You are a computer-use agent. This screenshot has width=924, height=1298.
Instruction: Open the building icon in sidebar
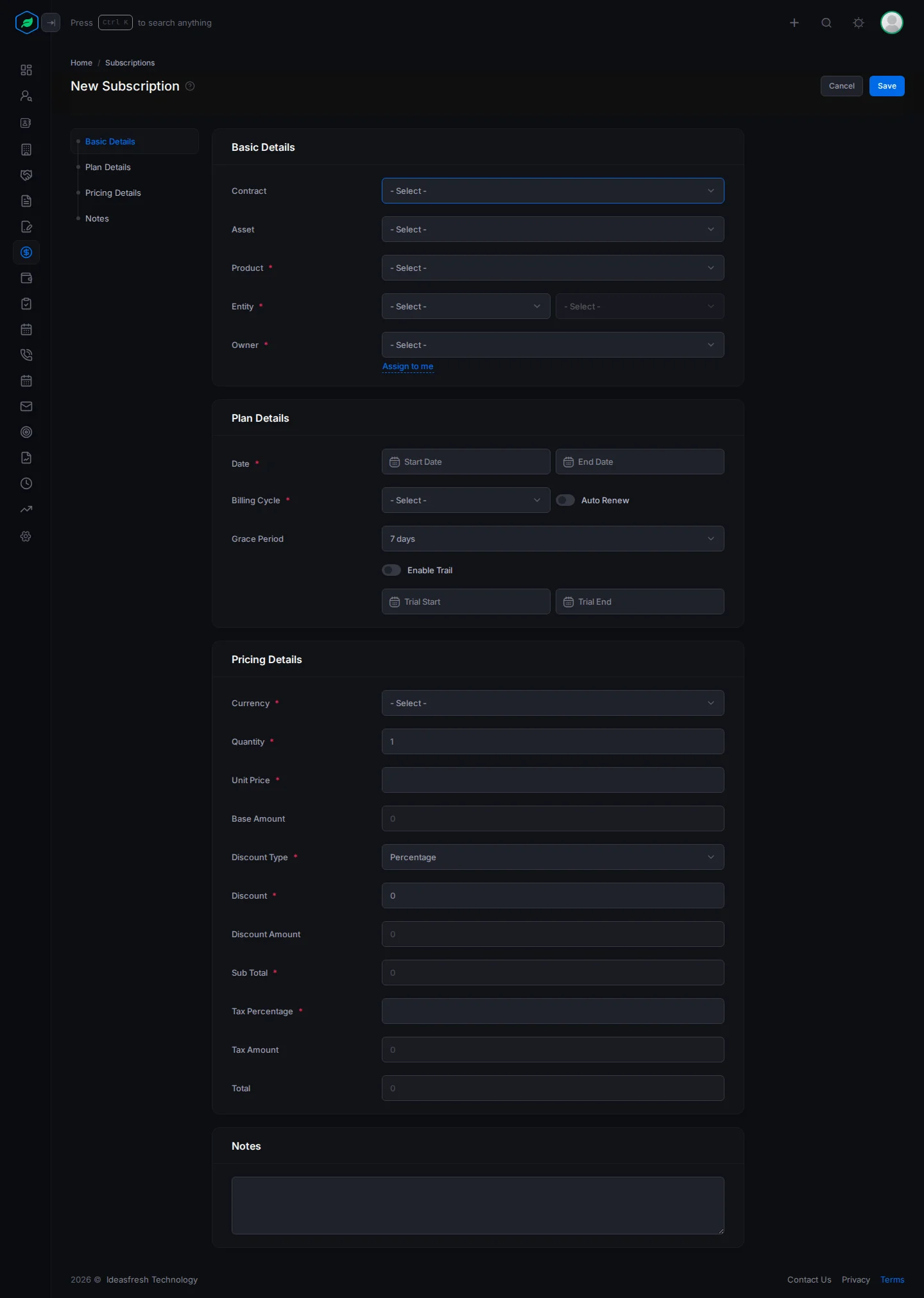coord(26,150)
